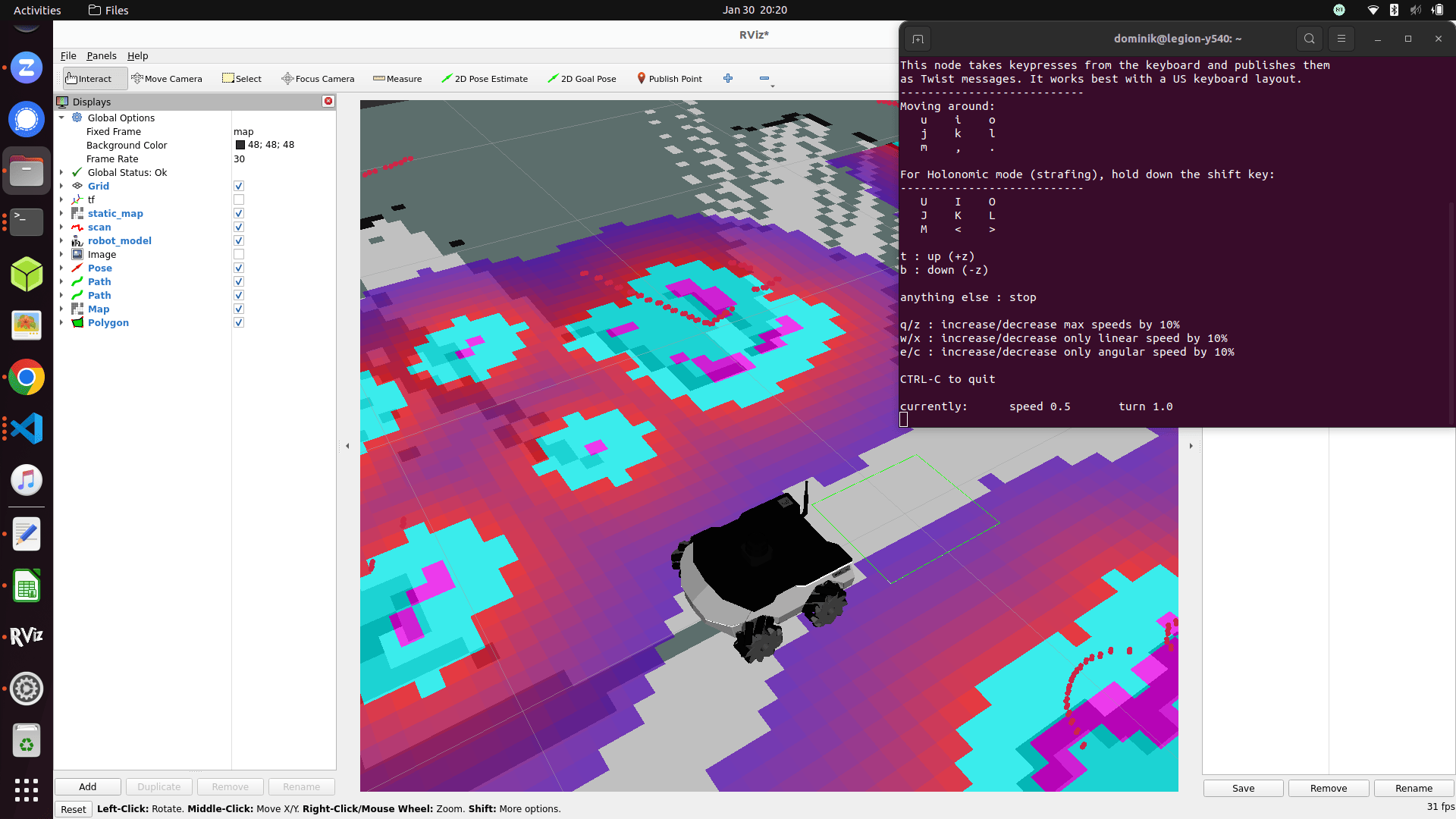
Task: Click the terminal search icon
Action: coord(1310,39)
